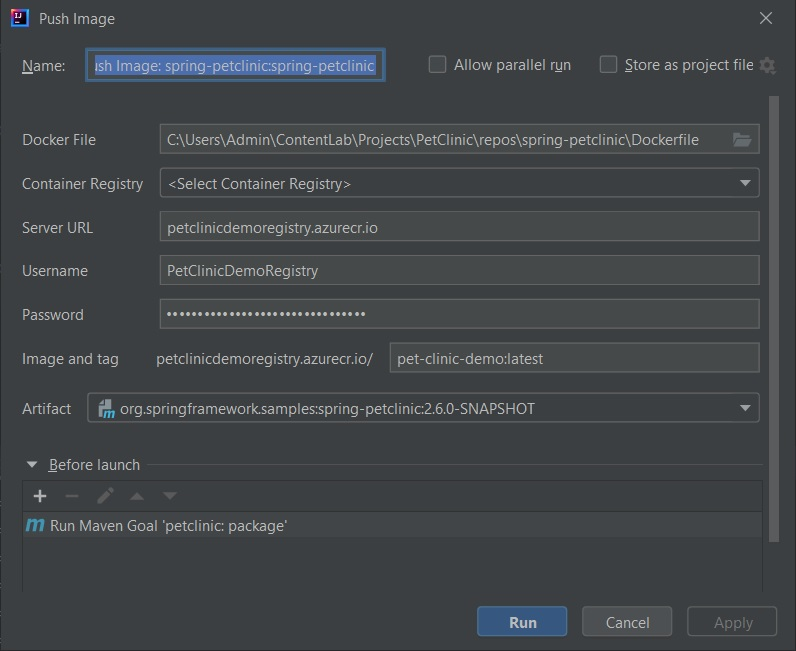Click the 'Before launch' label
The width and height of the screenshot is (796, 651).
[x=94, y=465]
